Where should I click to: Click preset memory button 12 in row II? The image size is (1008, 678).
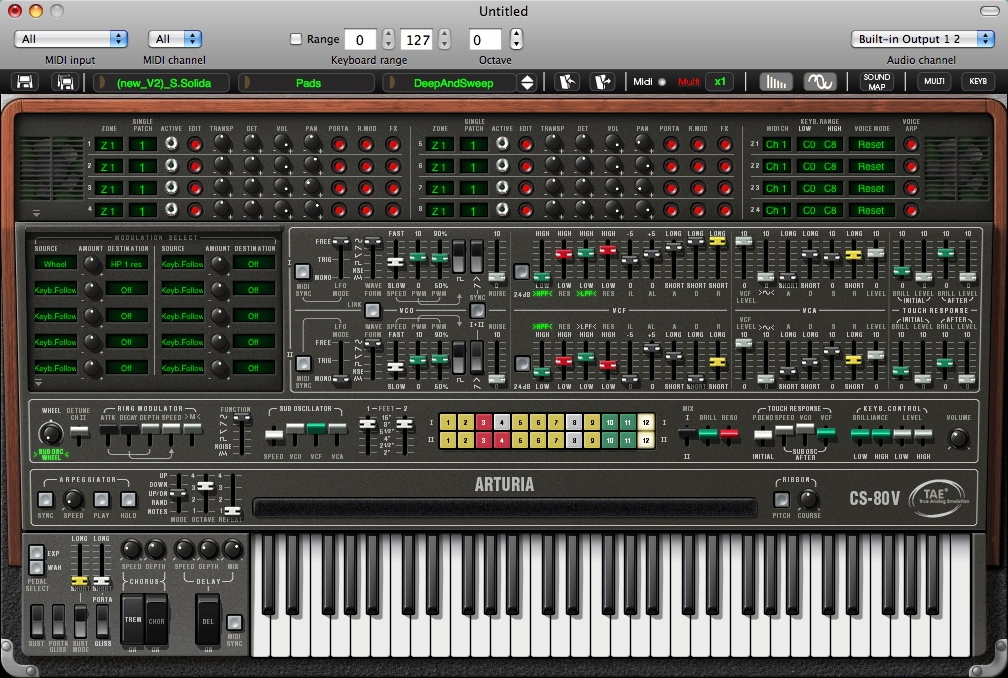point(645,440)
